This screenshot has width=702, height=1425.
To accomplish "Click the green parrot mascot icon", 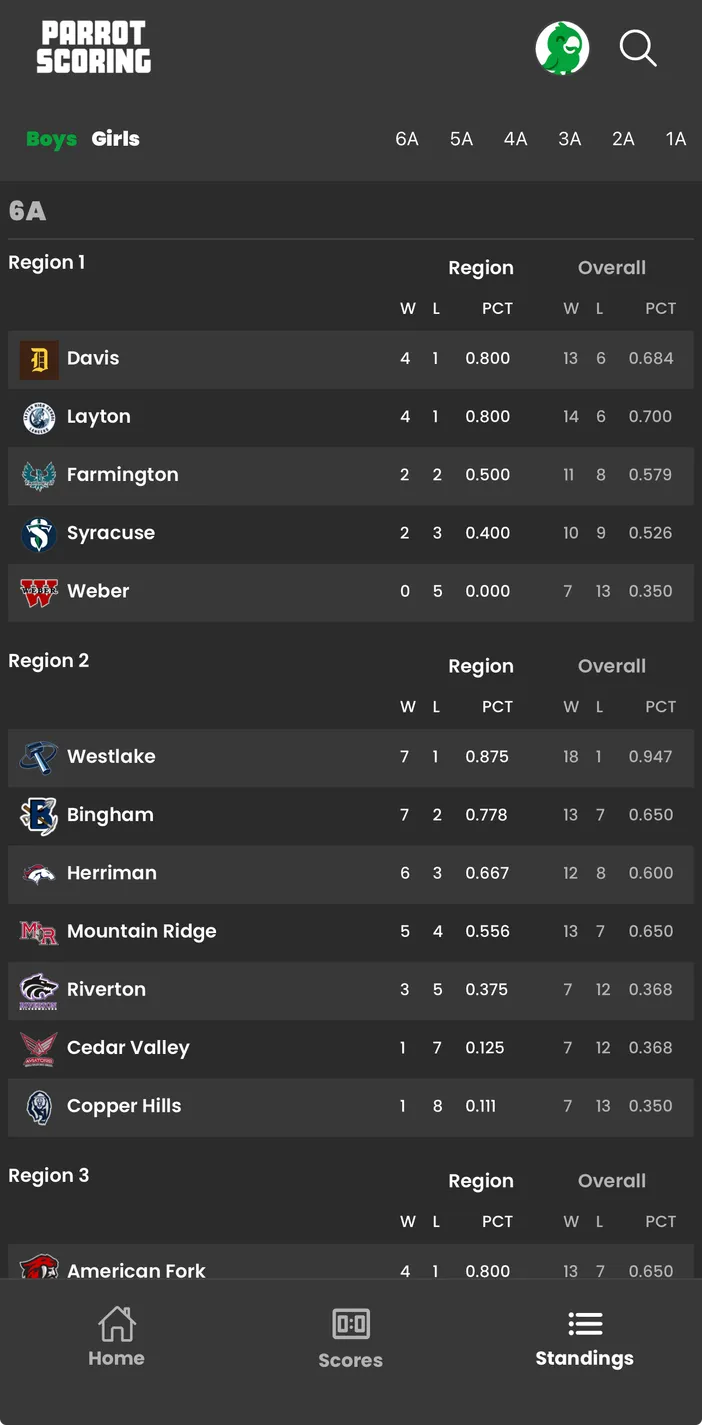I will [x=563, y=48].
